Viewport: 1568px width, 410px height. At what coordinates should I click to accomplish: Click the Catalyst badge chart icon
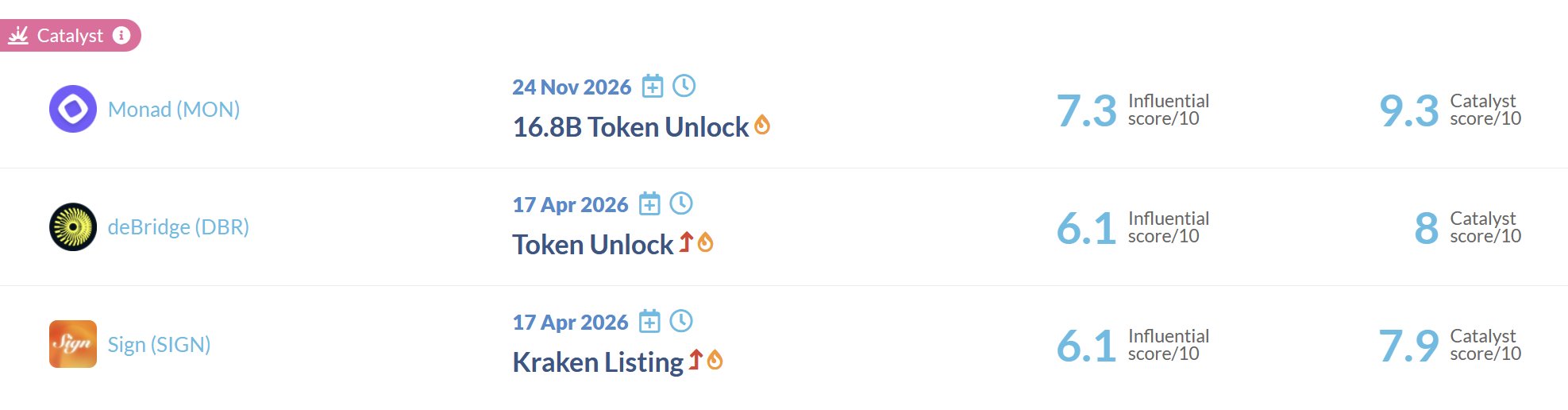click(x=18, y=35)
